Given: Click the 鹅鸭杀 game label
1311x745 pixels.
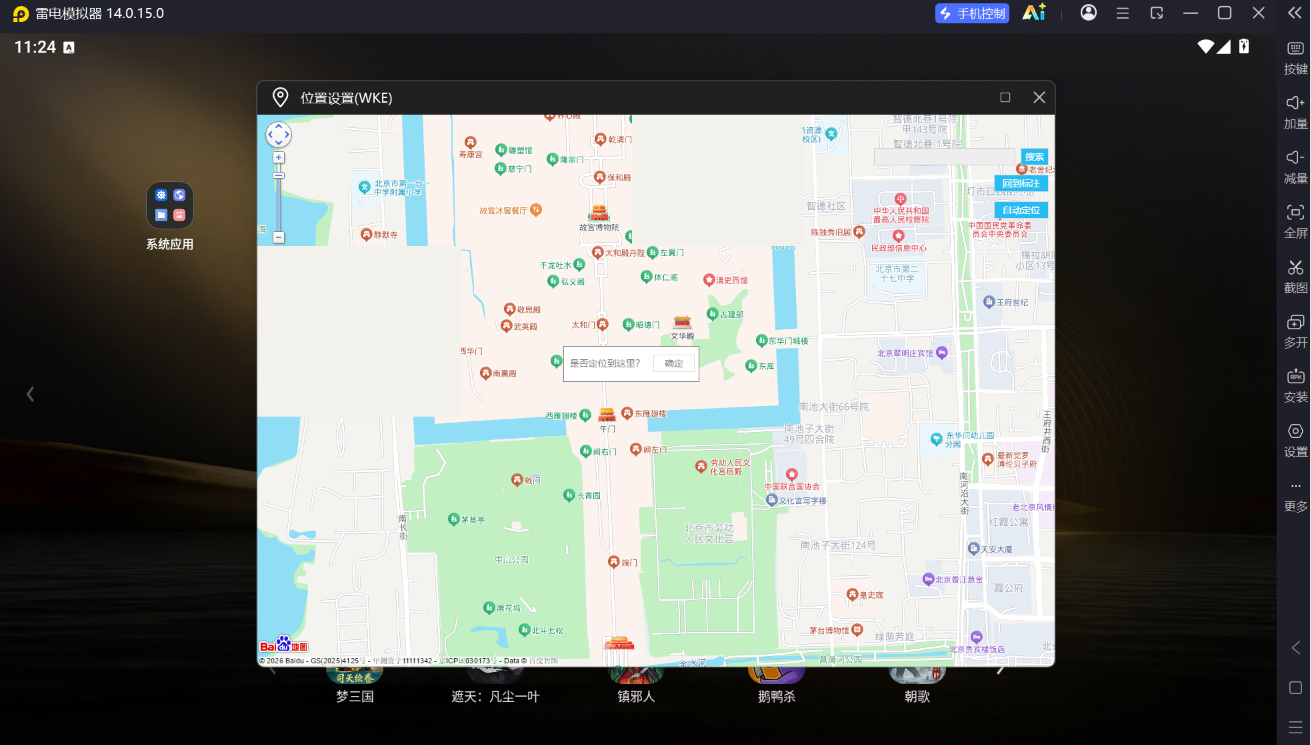Looking at the screenshot, I should [777, 696].
